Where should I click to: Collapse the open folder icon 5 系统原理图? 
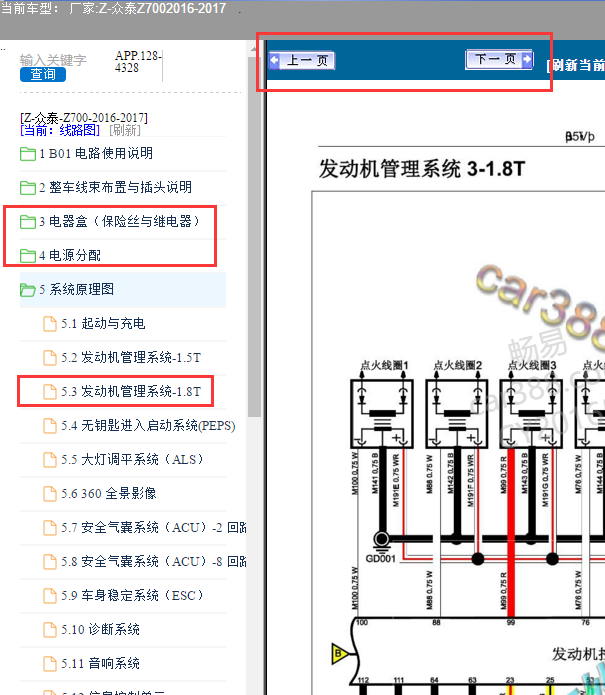click(x=28, y=290)
